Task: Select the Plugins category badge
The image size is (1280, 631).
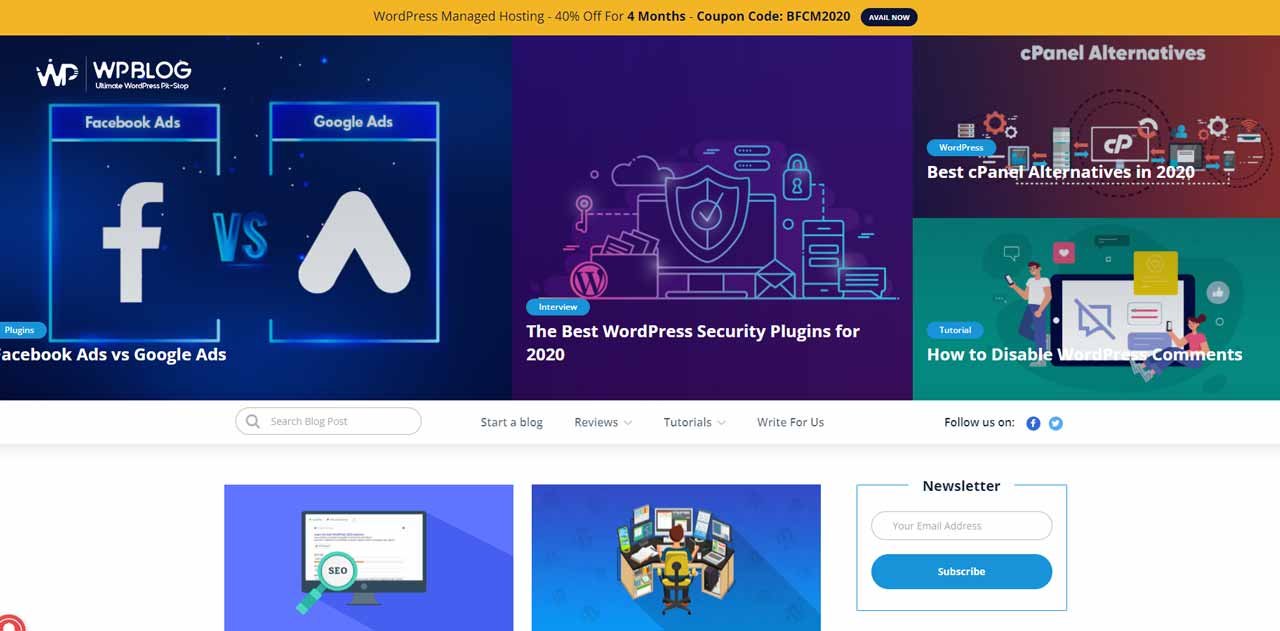Action: [x=19, y=330]
